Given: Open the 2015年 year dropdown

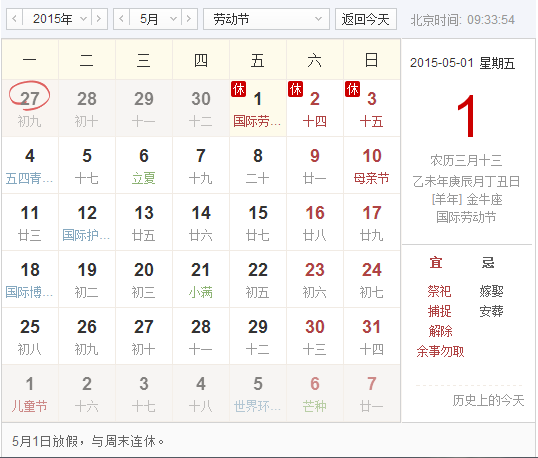Looking at the screenshot, I should coord(57,19).
